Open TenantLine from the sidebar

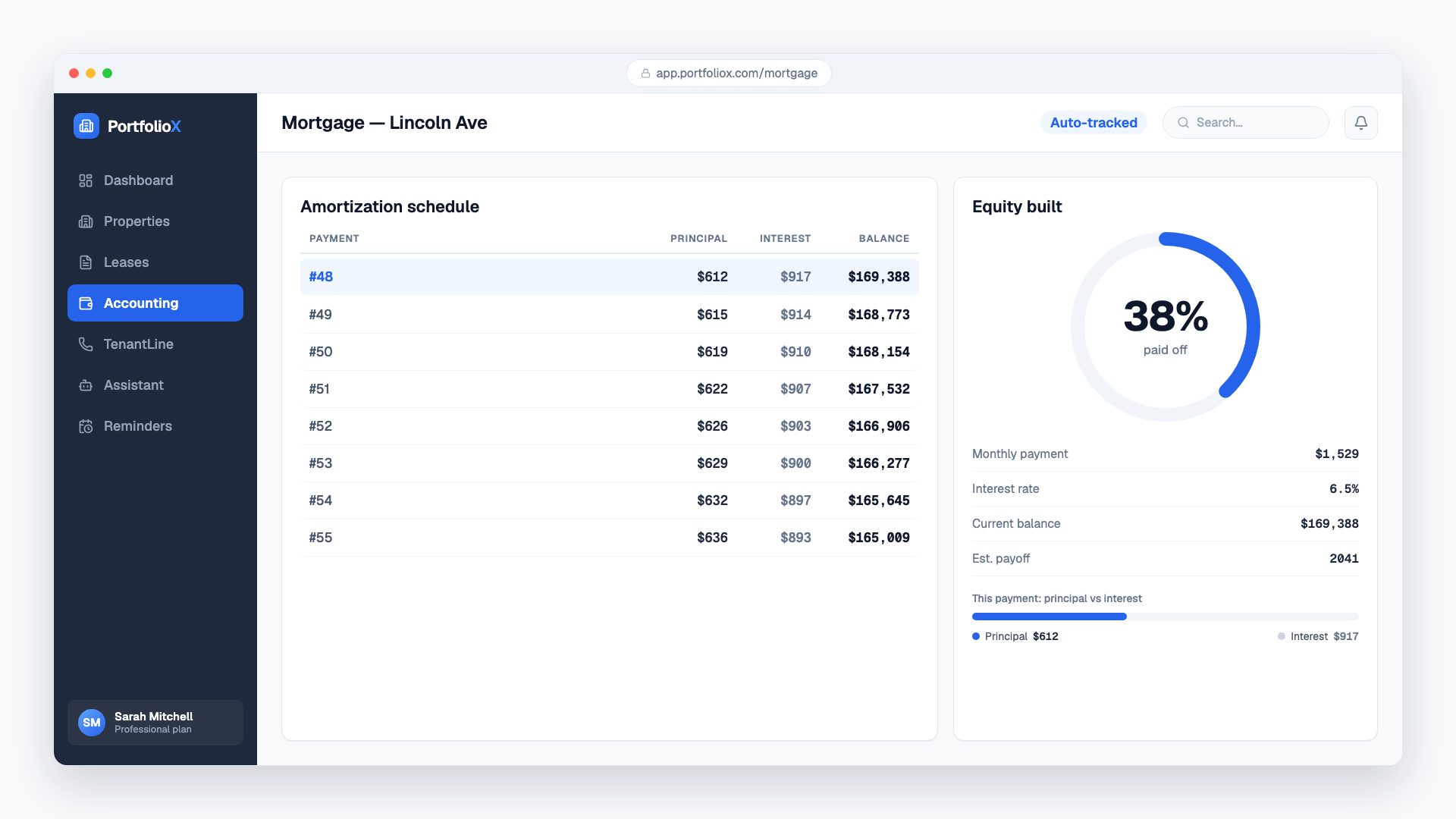point(155,344)
